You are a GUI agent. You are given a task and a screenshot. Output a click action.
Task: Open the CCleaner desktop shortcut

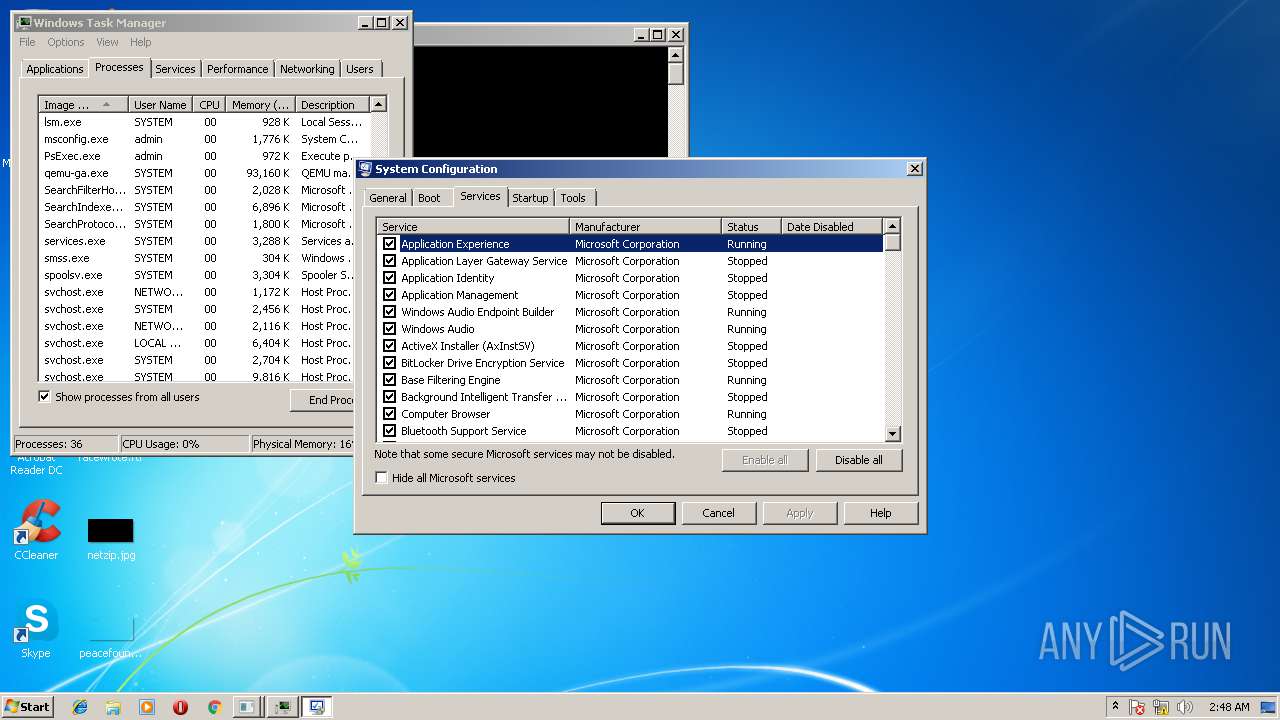[36, 530]
